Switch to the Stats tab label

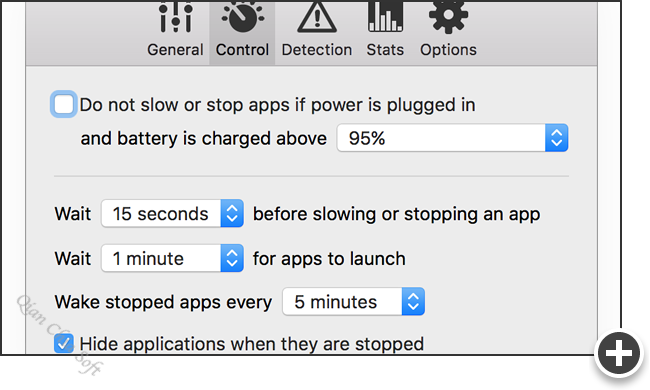tap(385, 50)
